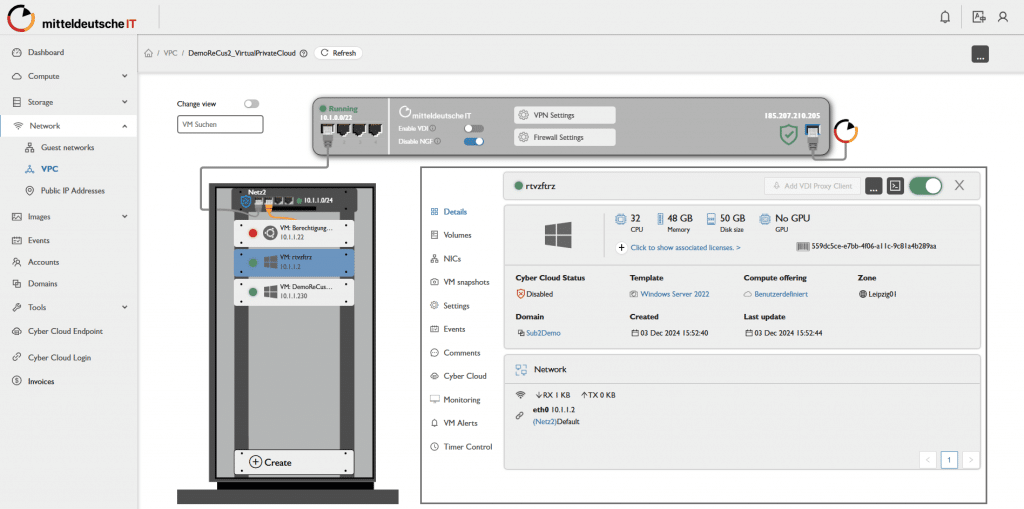Open the notifications bell
This screenshot has height=509, width=1024.
[945, 18]
